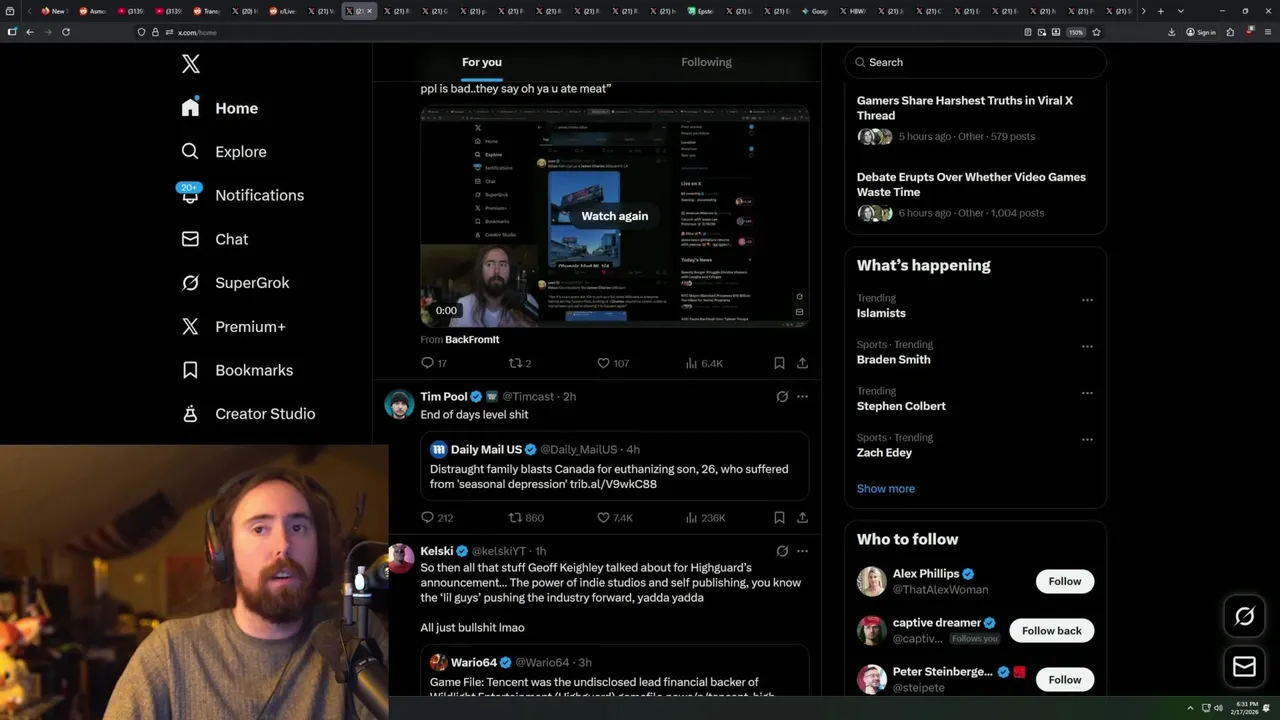Open the BackFromIt source link
This screenshot has height=720, width=1280.
472,340
